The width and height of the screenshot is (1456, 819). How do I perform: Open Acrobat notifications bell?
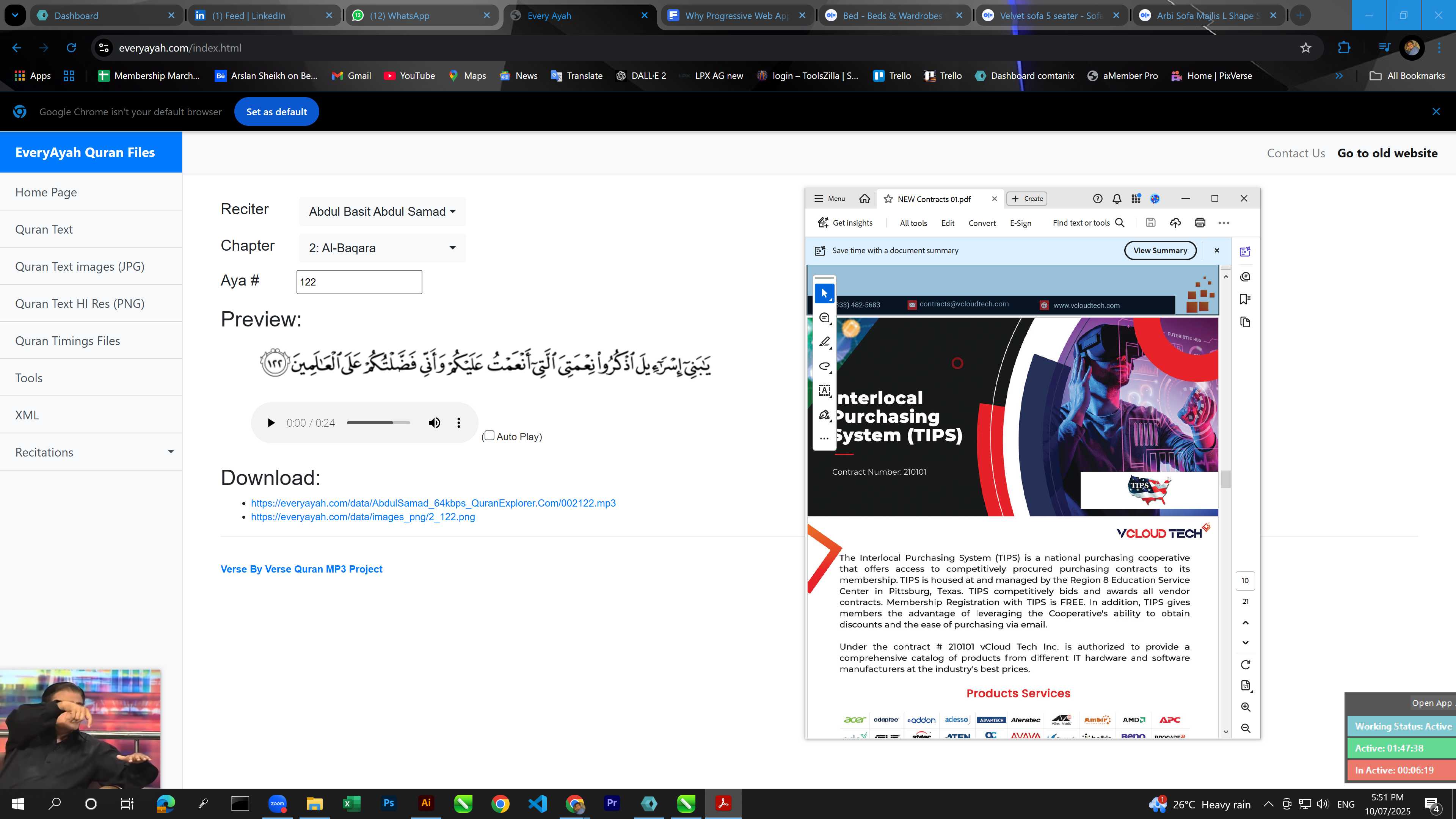(x=1117, y=198)
